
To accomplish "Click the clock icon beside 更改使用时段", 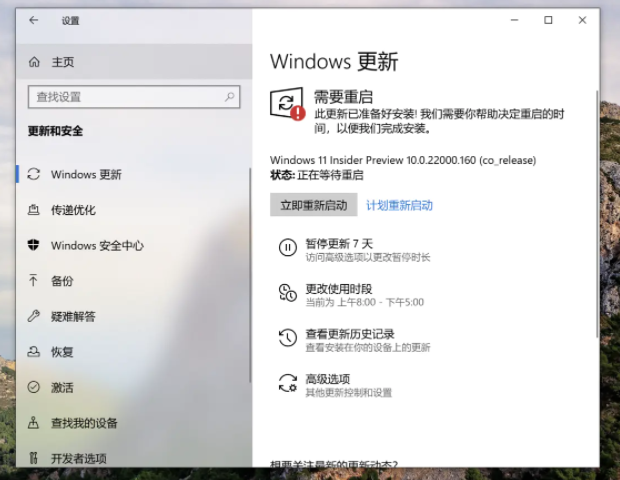I will 287,293.
